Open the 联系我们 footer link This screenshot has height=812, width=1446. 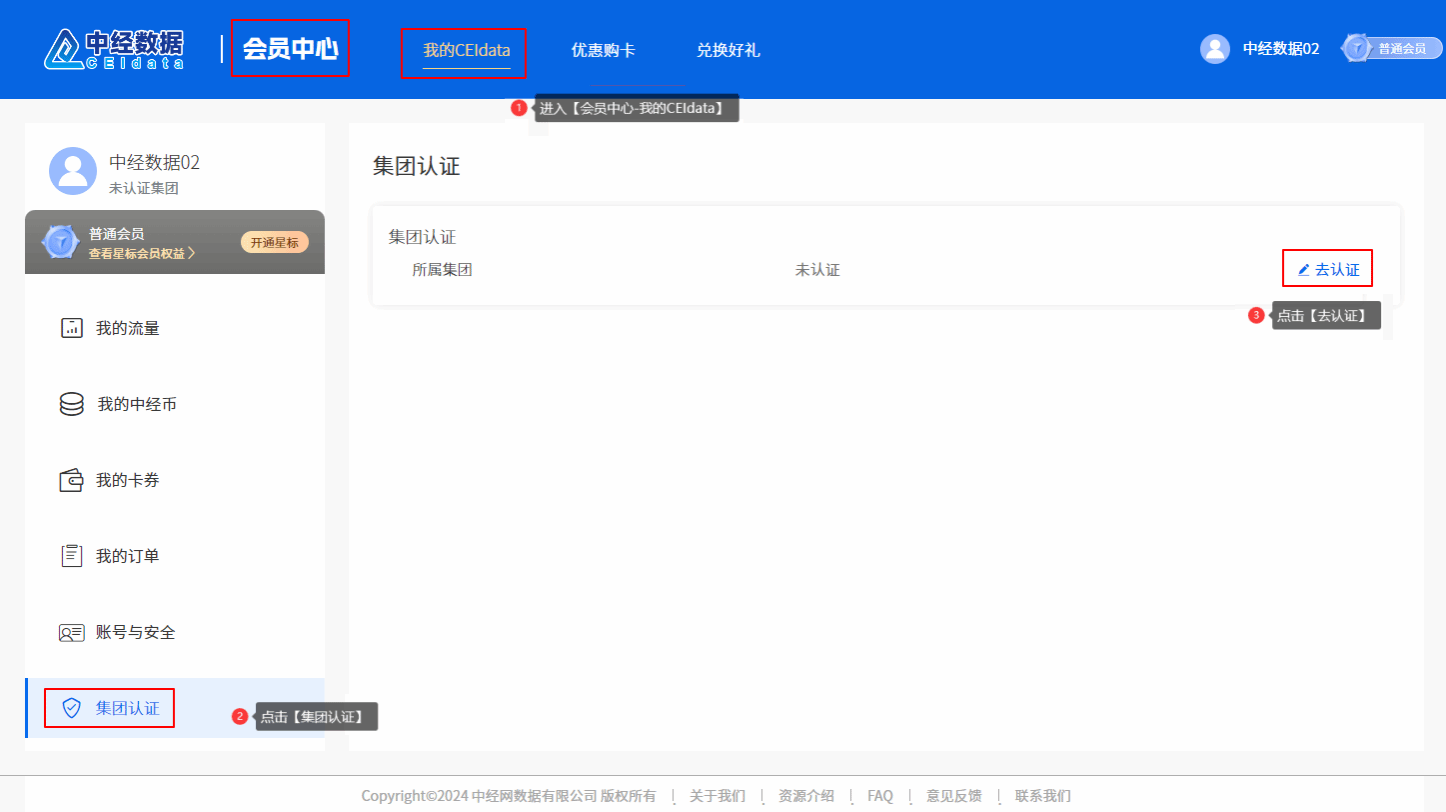1043,796
